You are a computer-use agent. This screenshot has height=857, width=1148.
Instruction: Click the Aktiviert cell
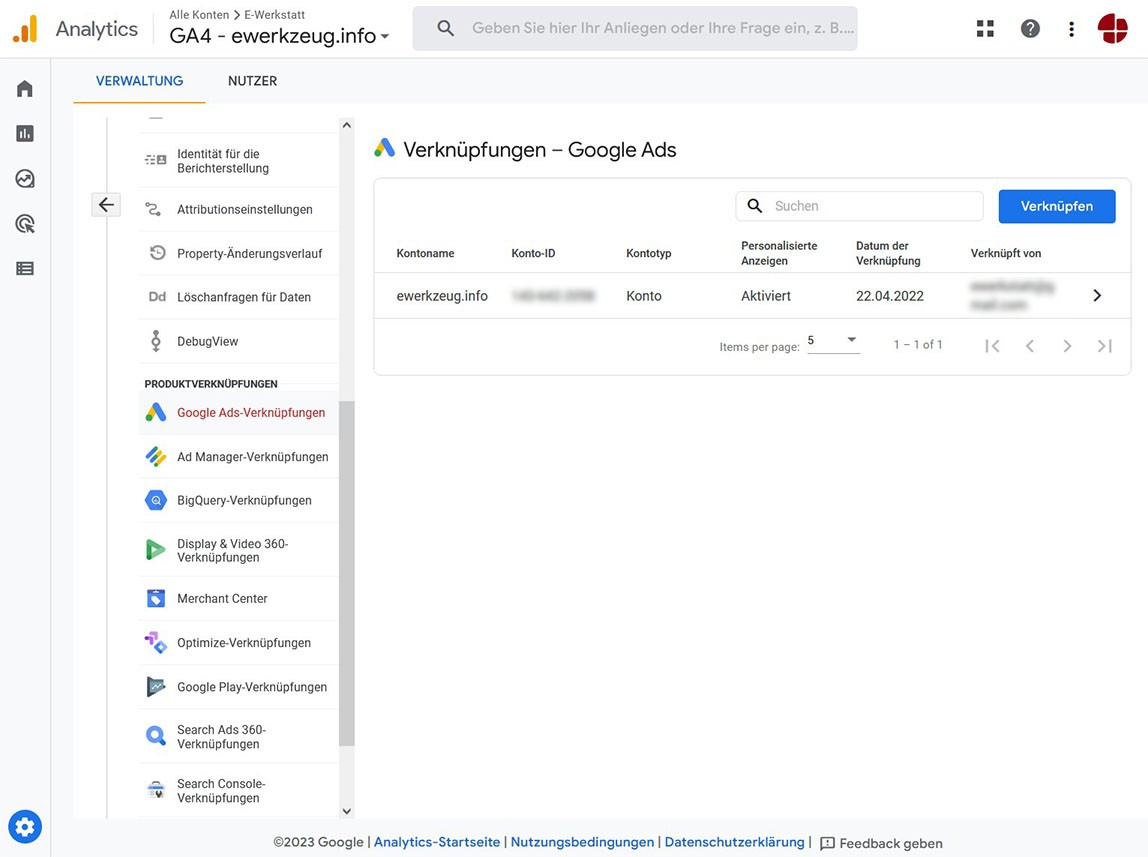[x=766, y=296]
